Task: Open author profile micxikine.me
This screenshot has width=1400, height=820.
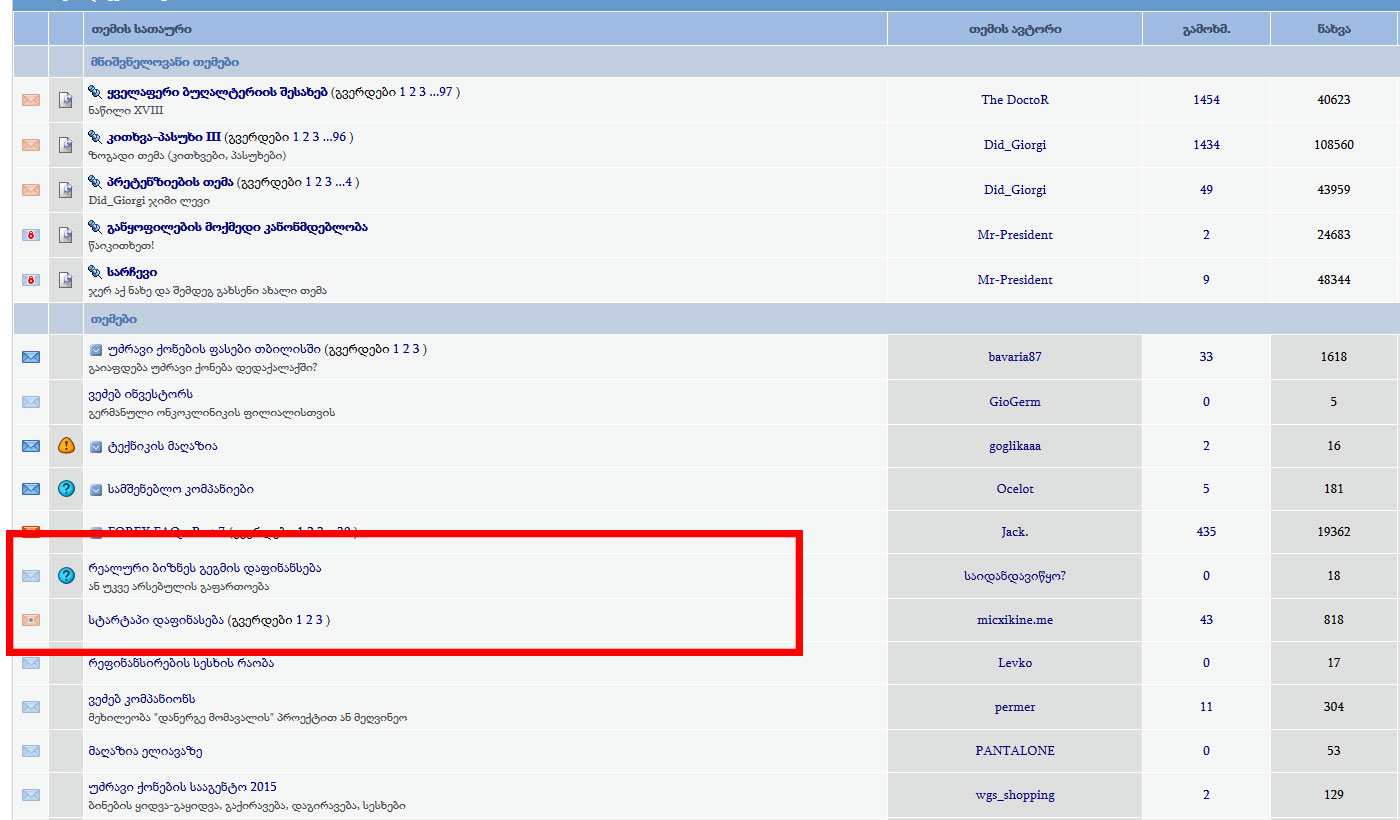Action: point(1015,620)
